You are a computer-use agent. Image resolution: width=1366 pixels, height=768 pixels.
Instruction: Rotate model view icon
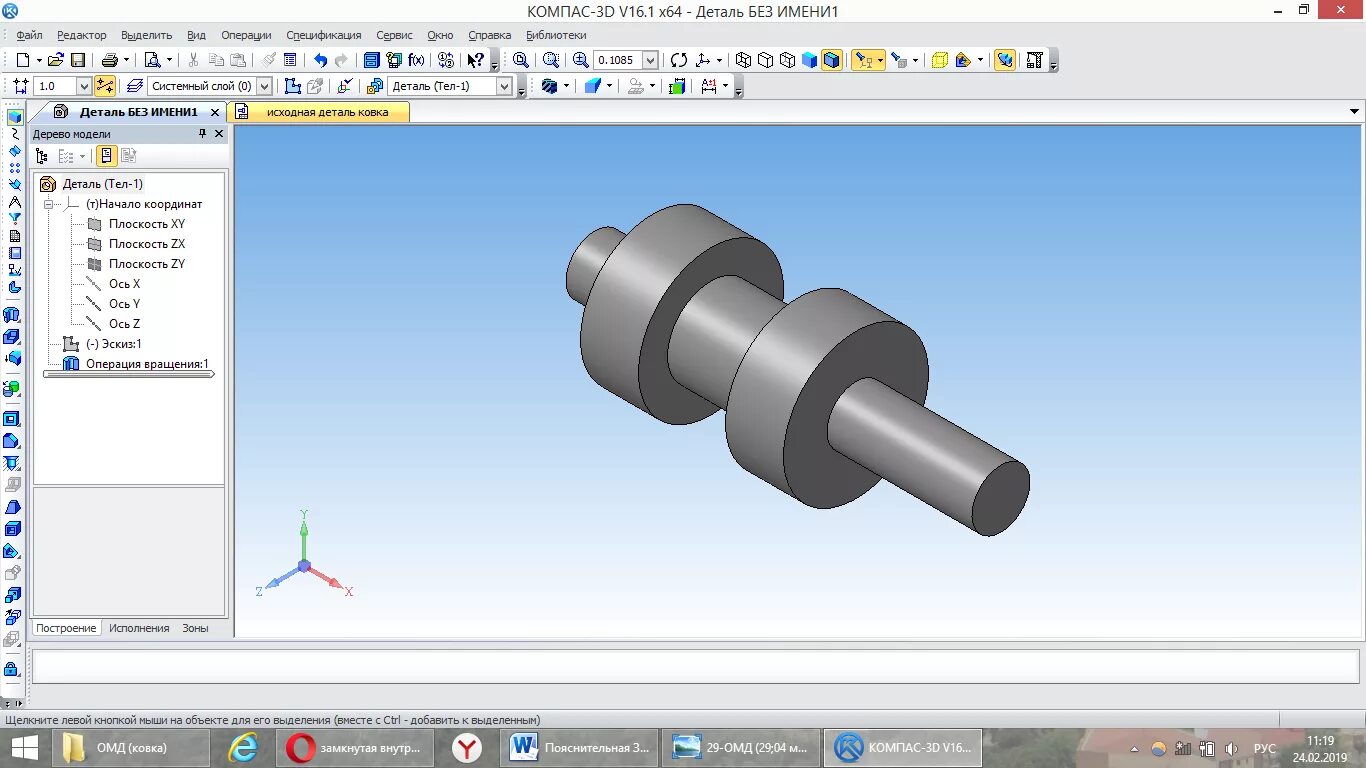point(679,60)
